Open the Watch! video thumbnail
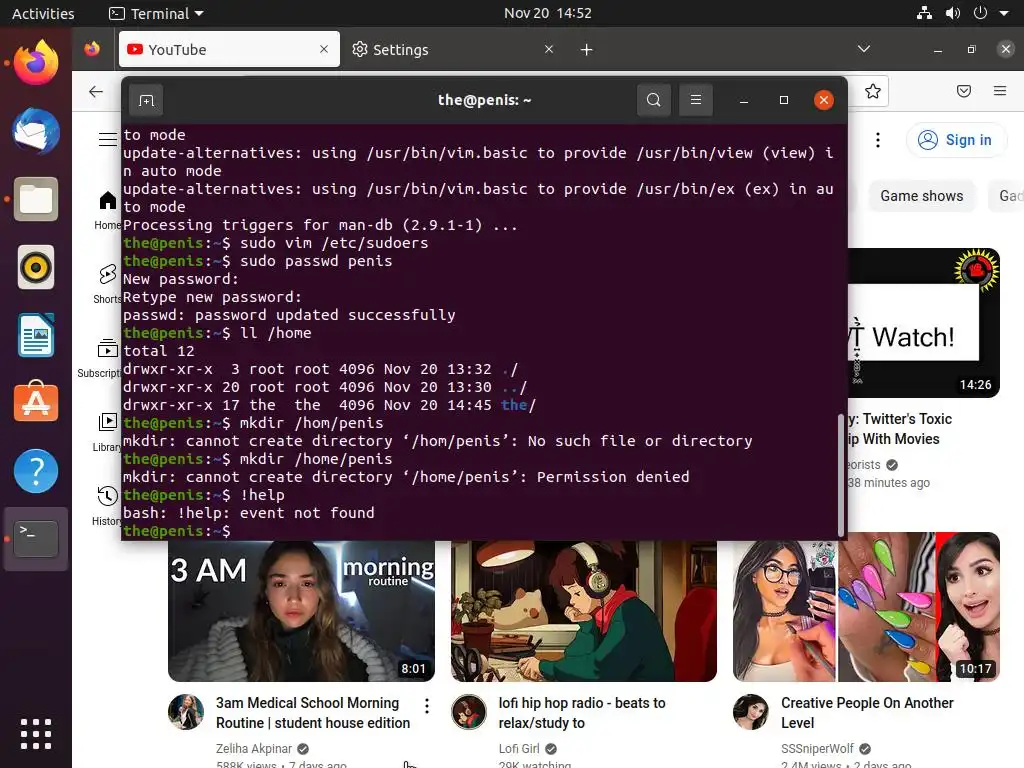This screenshot has height=768, width=1024. click(x=923, y=323)
